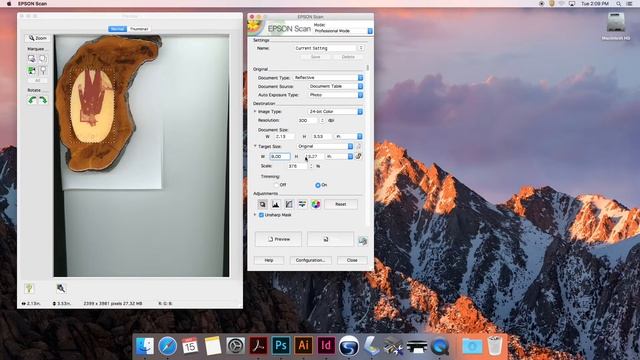The width and height of the screenshot is (640, 360).
Task: Open System Preferences from the dock
Action: [x=236, y=346]
